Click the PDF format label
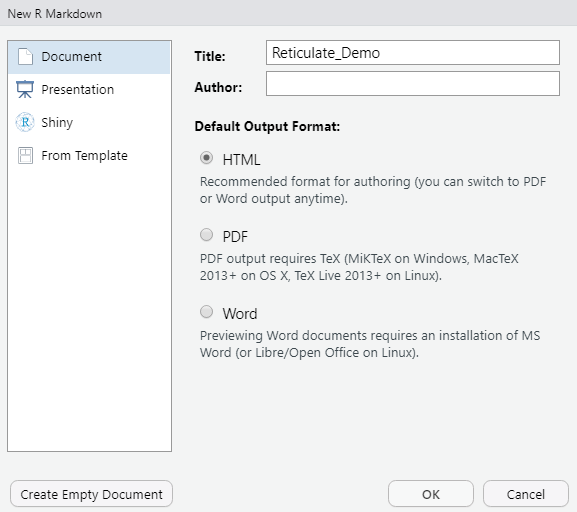 tap(235, 237)
